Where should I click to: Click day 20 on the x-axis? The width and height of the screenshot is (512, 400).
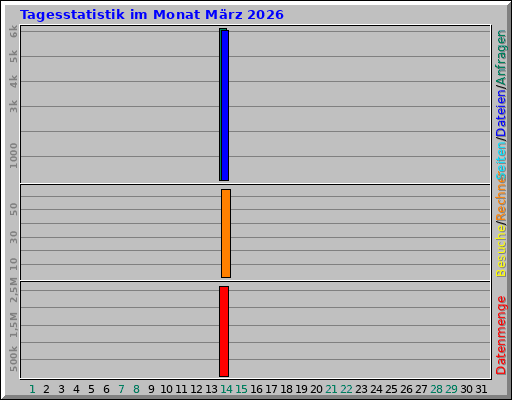point(316,389)
